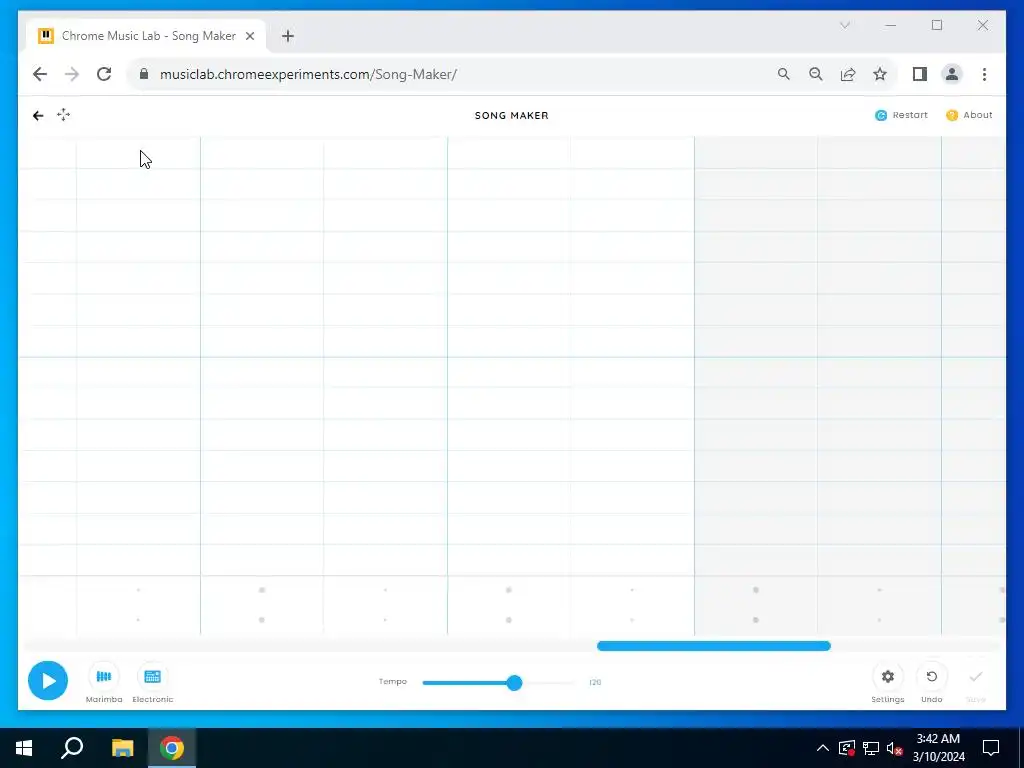Start playback with the blue play button

coord(48,680)
